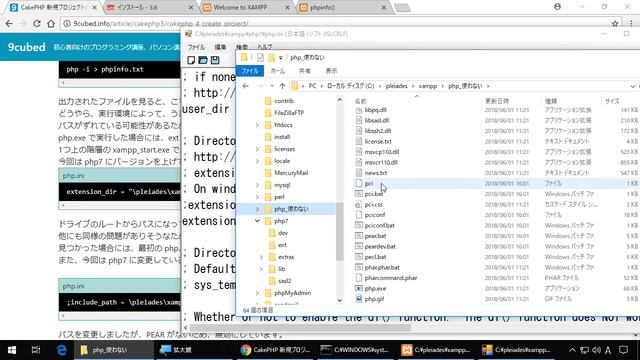640x360 pixels.
Task: Click the ローカル ディスク (C:) breadcrumb
Action: click(351, 86)
